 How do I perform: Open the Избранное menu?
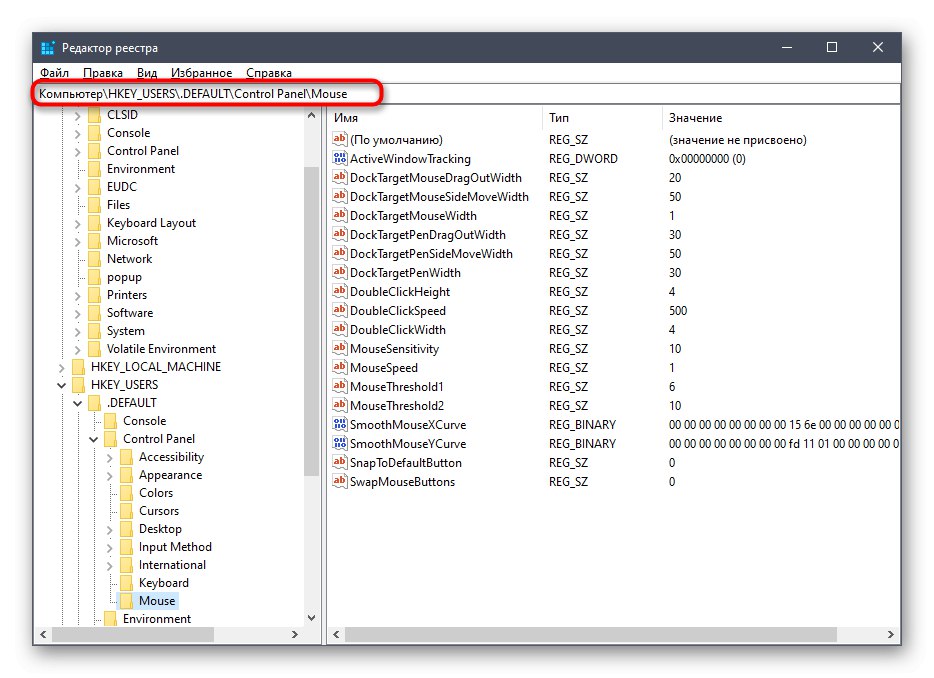tap(201, 73)
